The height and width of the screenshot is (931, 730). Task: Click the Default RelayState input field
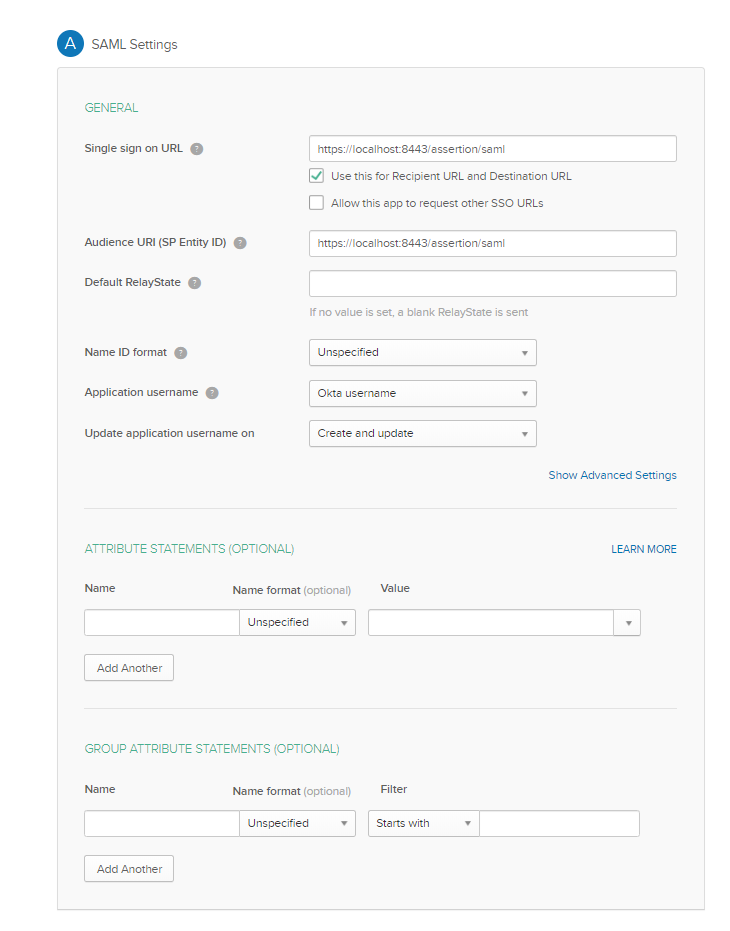coord(492,283)
